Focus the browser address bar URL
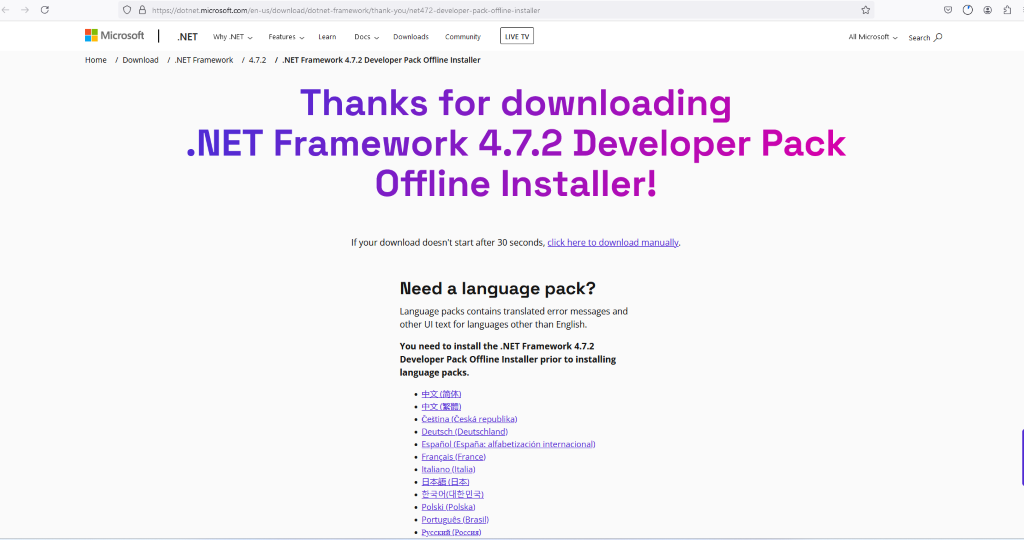The image size is (1024, 540). [x=496, y=10]
